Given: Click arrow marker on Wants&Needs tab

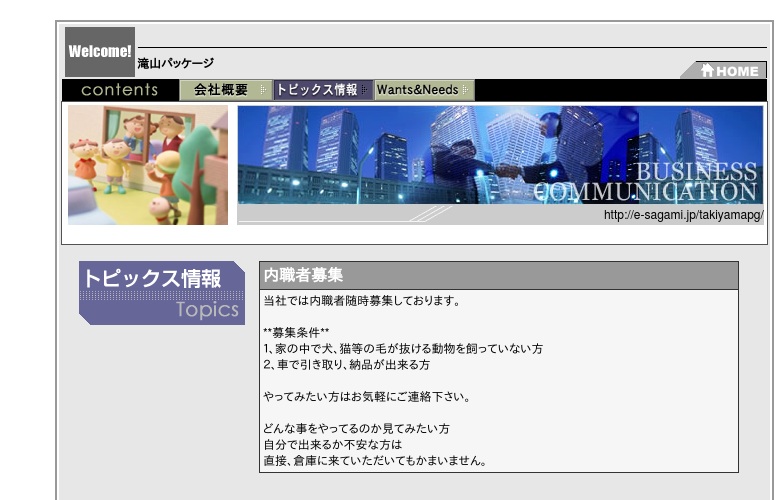Looking at the screenshot, I should [x=467, y=90].
